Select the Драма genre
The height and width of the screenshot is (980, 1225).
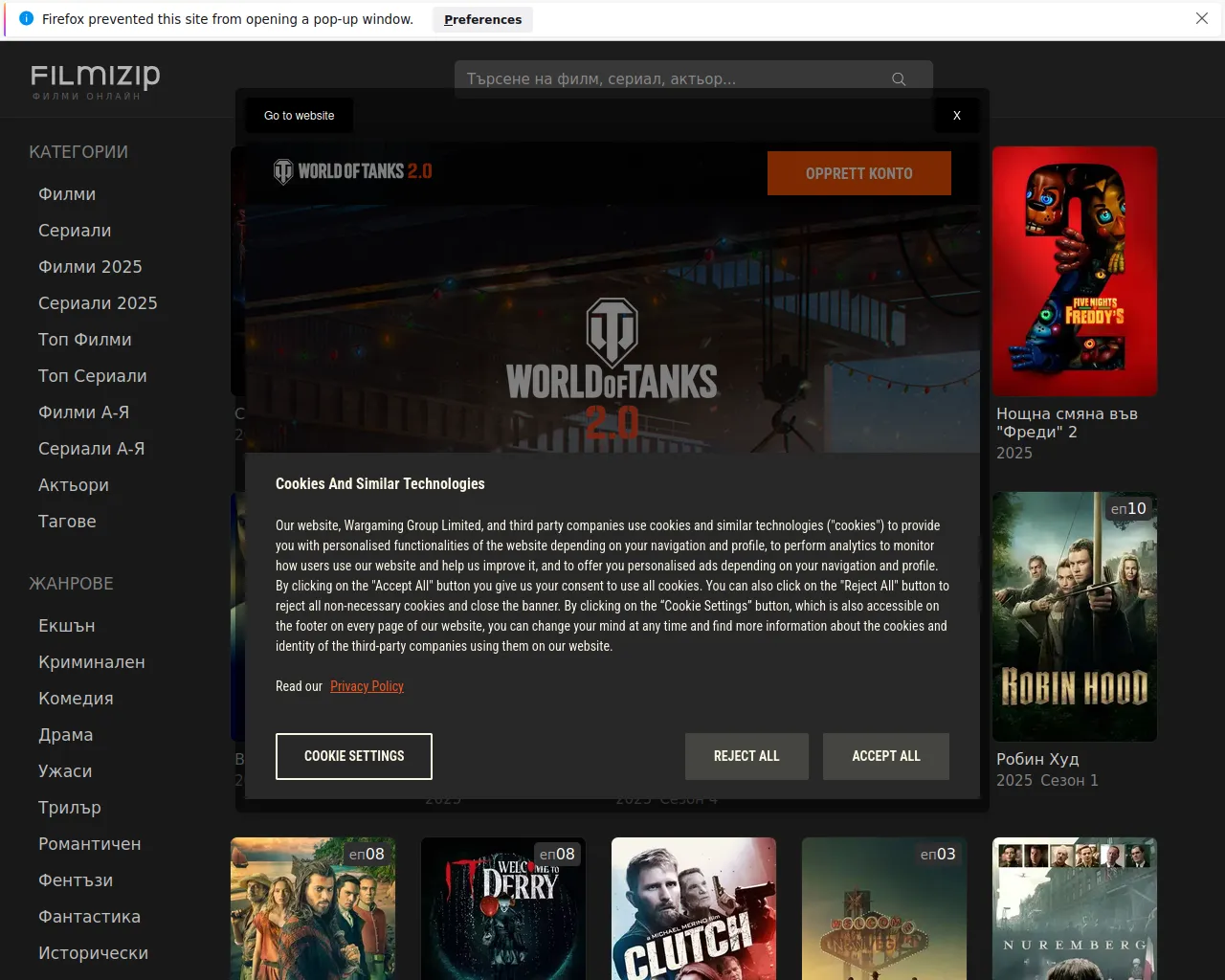click(x=66, y=735)
